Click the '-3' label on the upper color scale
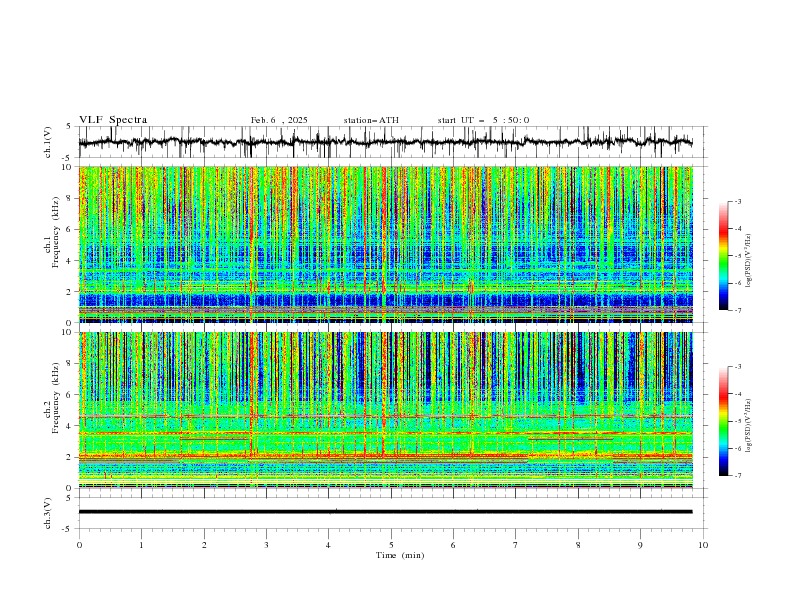 [737, 201]
